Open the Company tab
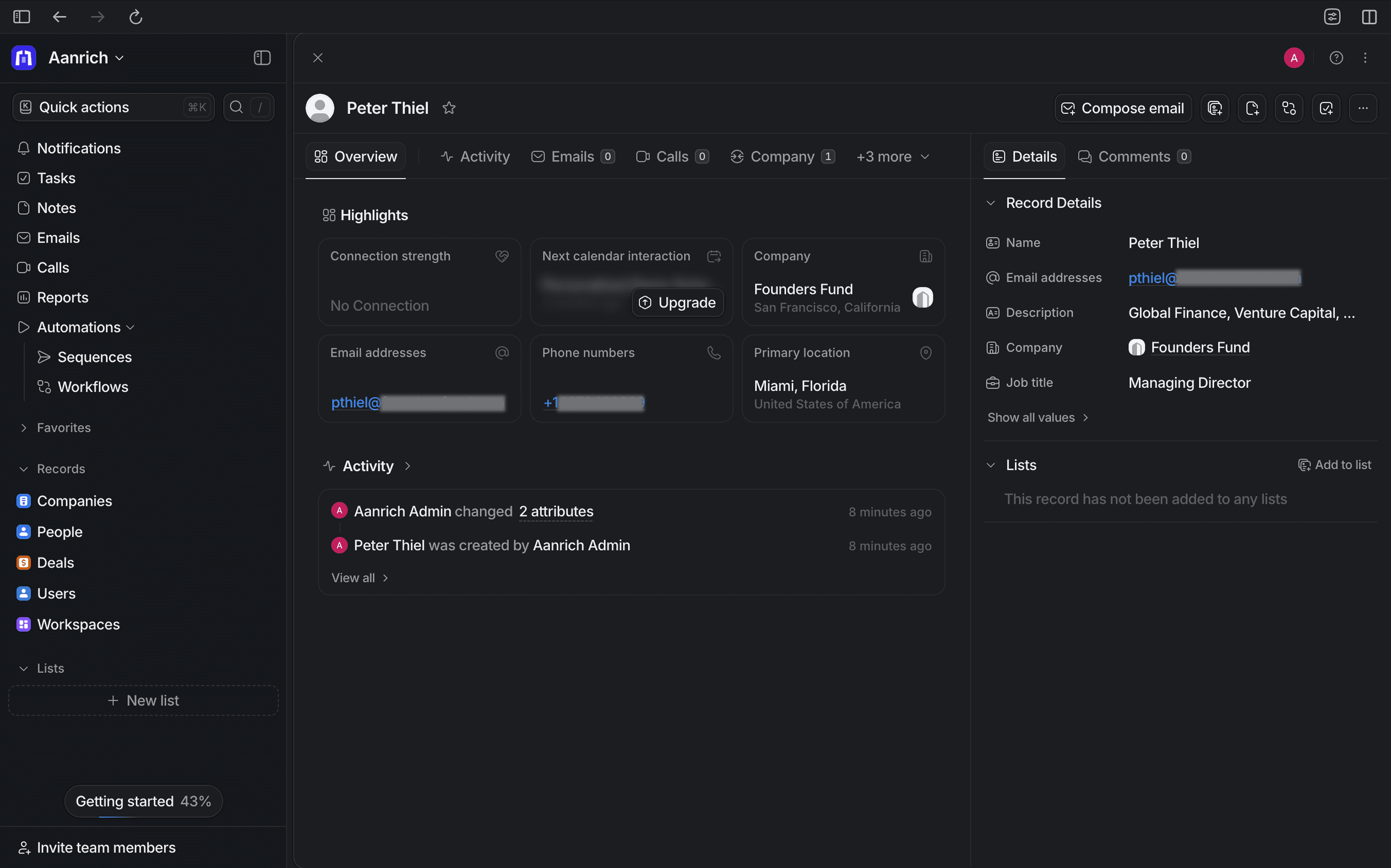This screenshot has height=868, width=1391. coord(782,157)
